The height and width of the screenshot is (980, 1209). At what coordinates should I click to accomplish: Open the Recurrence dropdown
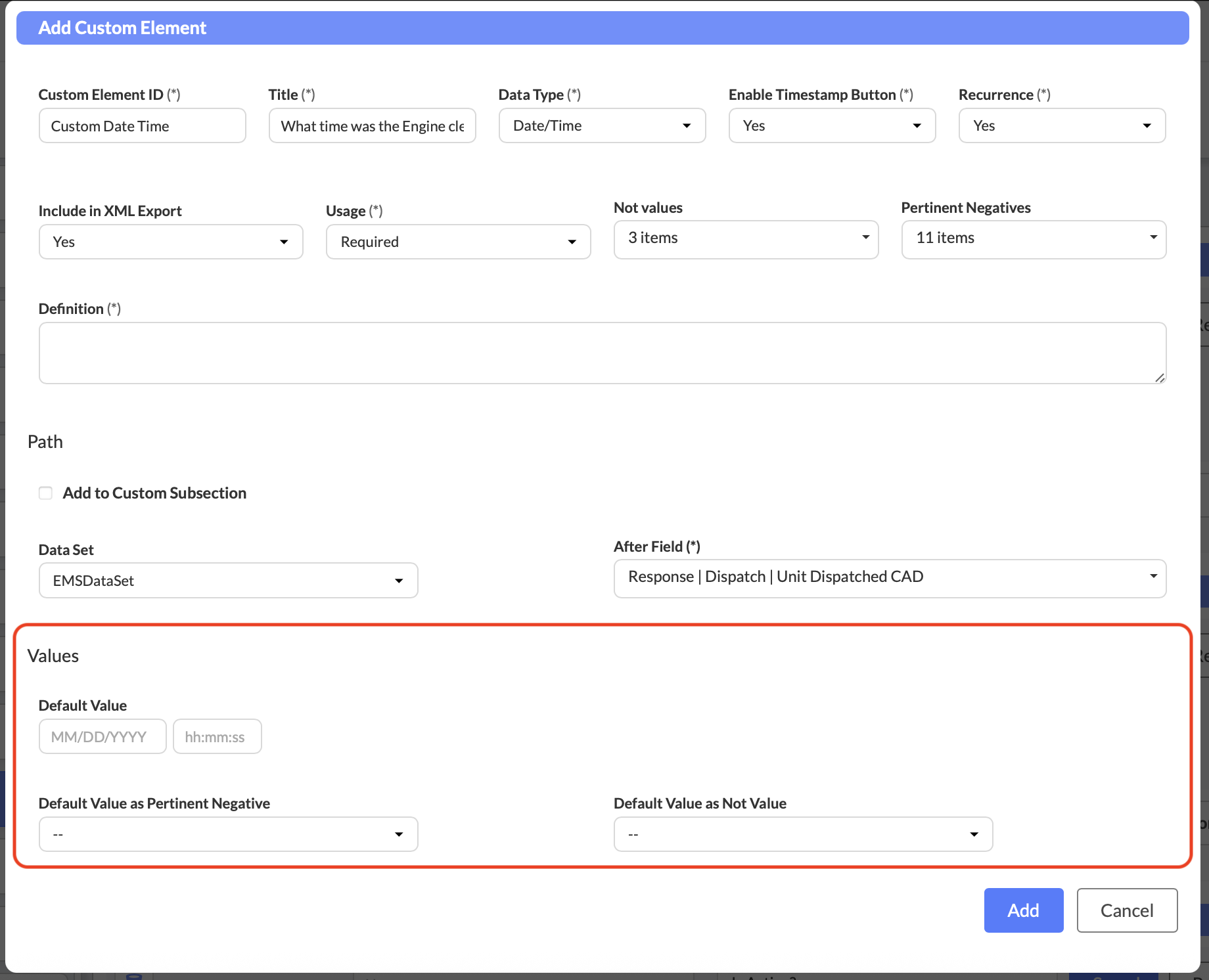[1062, 126]
